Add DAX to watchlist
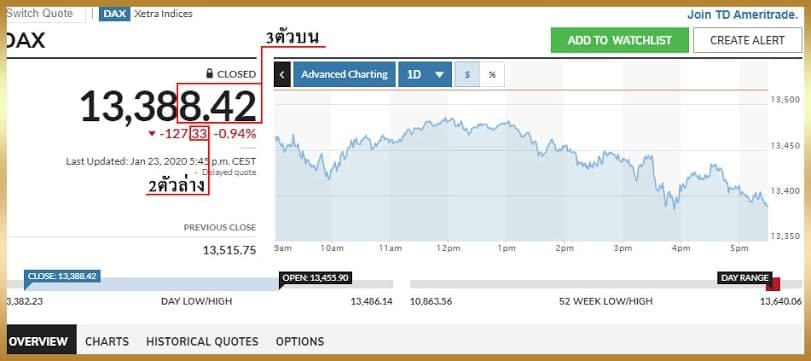811x361 pixels. (620, 40)
